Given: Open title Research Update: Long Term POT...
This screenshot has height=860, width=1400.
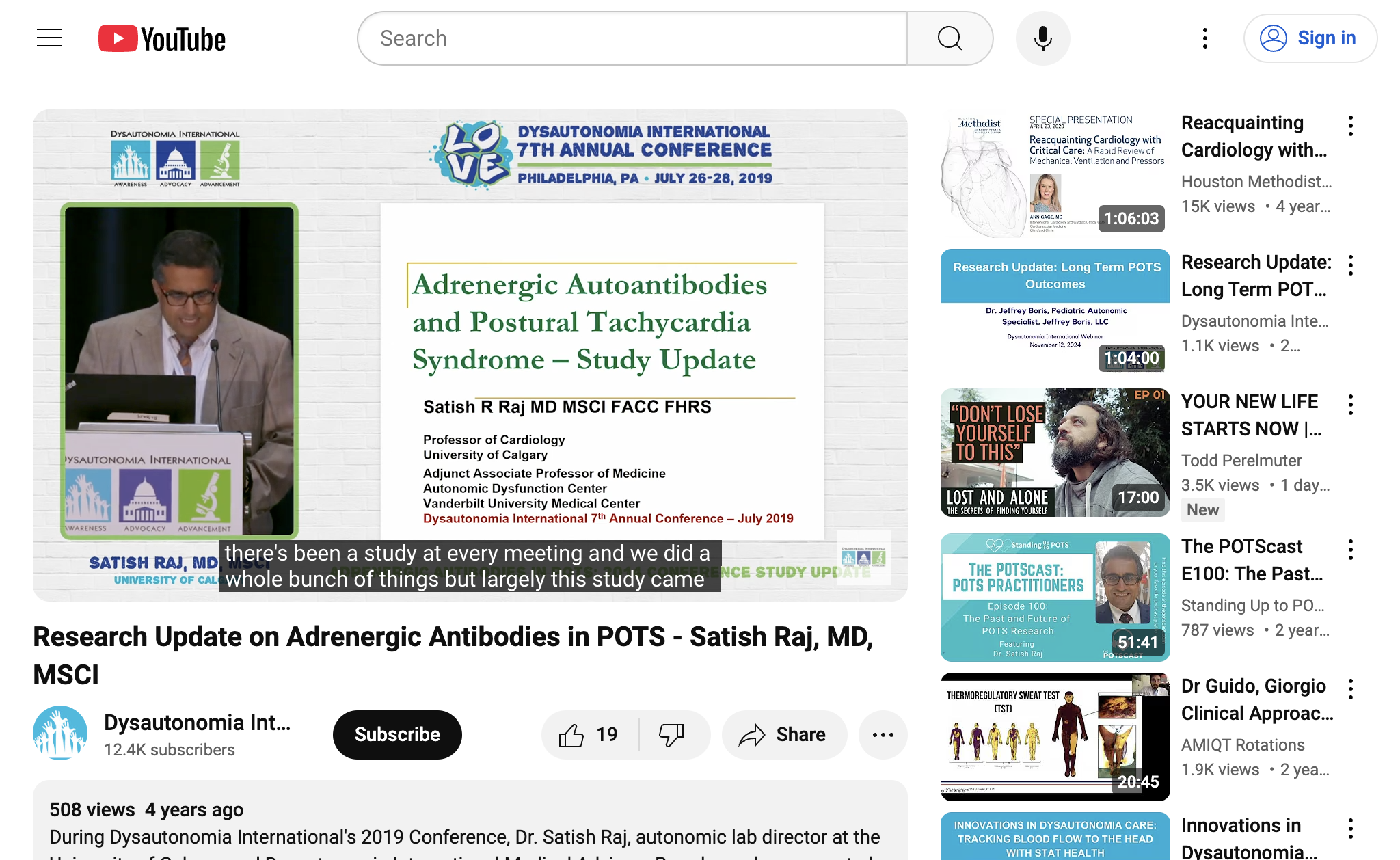Looking at the screenshot, I should click(1256, 276).
